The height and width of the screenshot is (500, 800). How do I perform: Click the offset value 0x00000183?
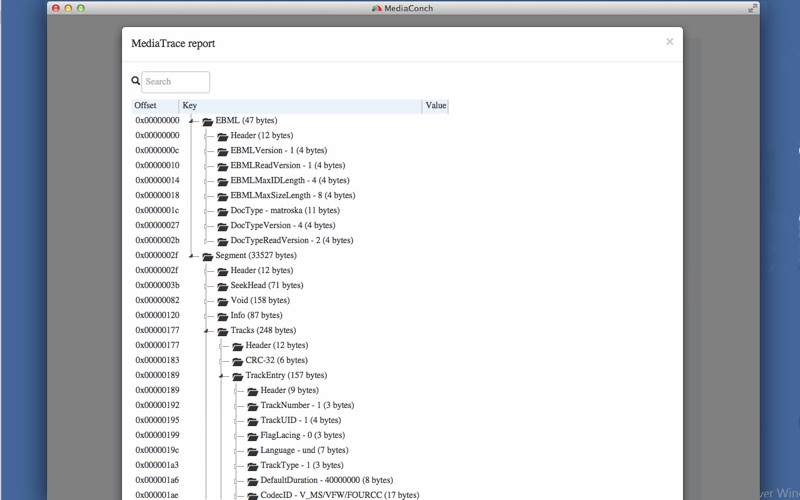pyautogui.click(x=157, y=360)
